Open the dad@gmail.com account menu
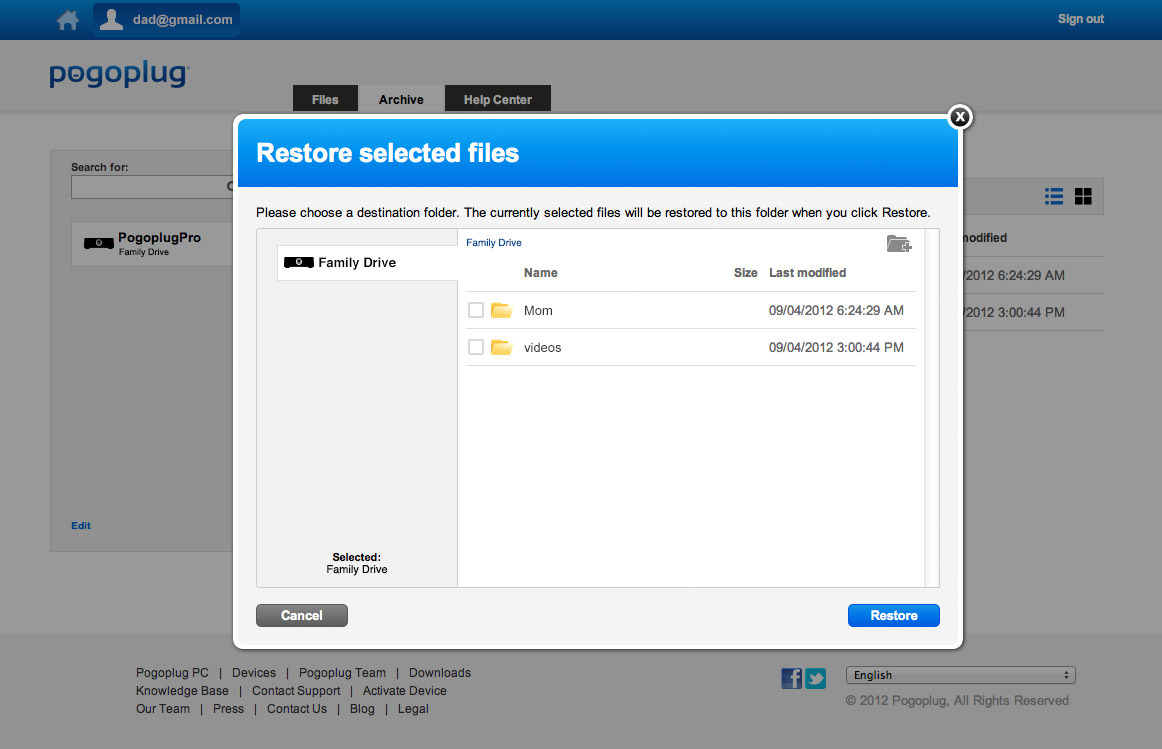The image size is (1162, 749). pos(166,19)
